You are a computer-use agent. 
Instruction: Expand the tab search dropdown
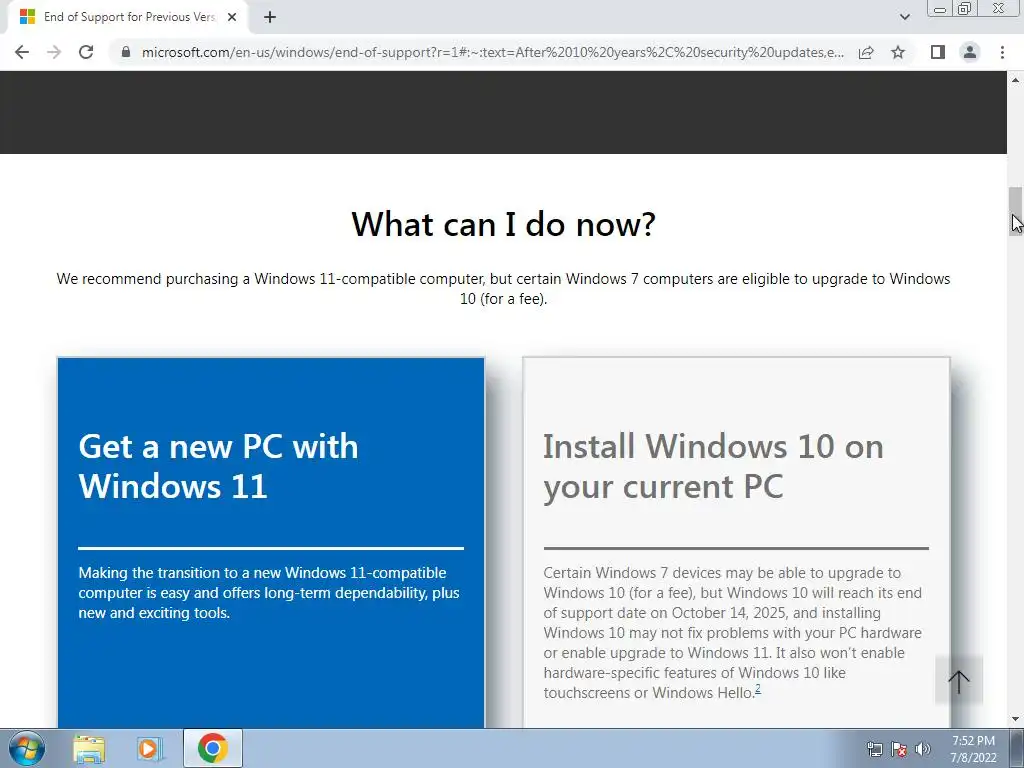point(904,17)
